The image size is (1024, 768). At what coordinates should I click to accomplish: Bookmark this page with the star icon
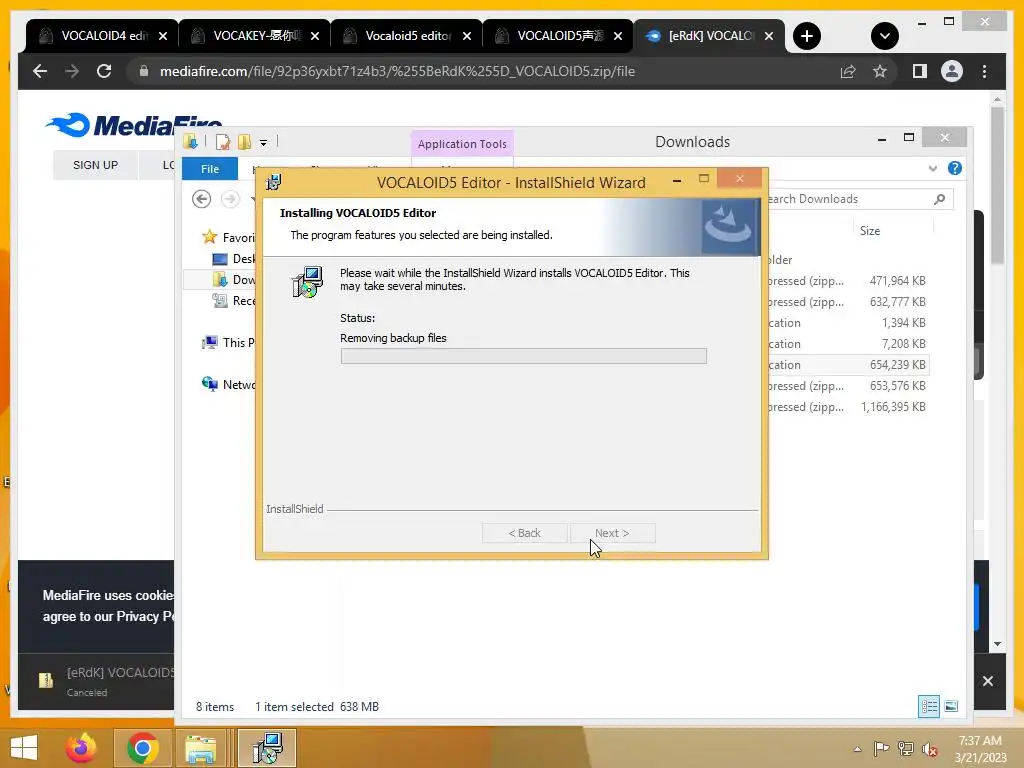[x=880, y=71]
